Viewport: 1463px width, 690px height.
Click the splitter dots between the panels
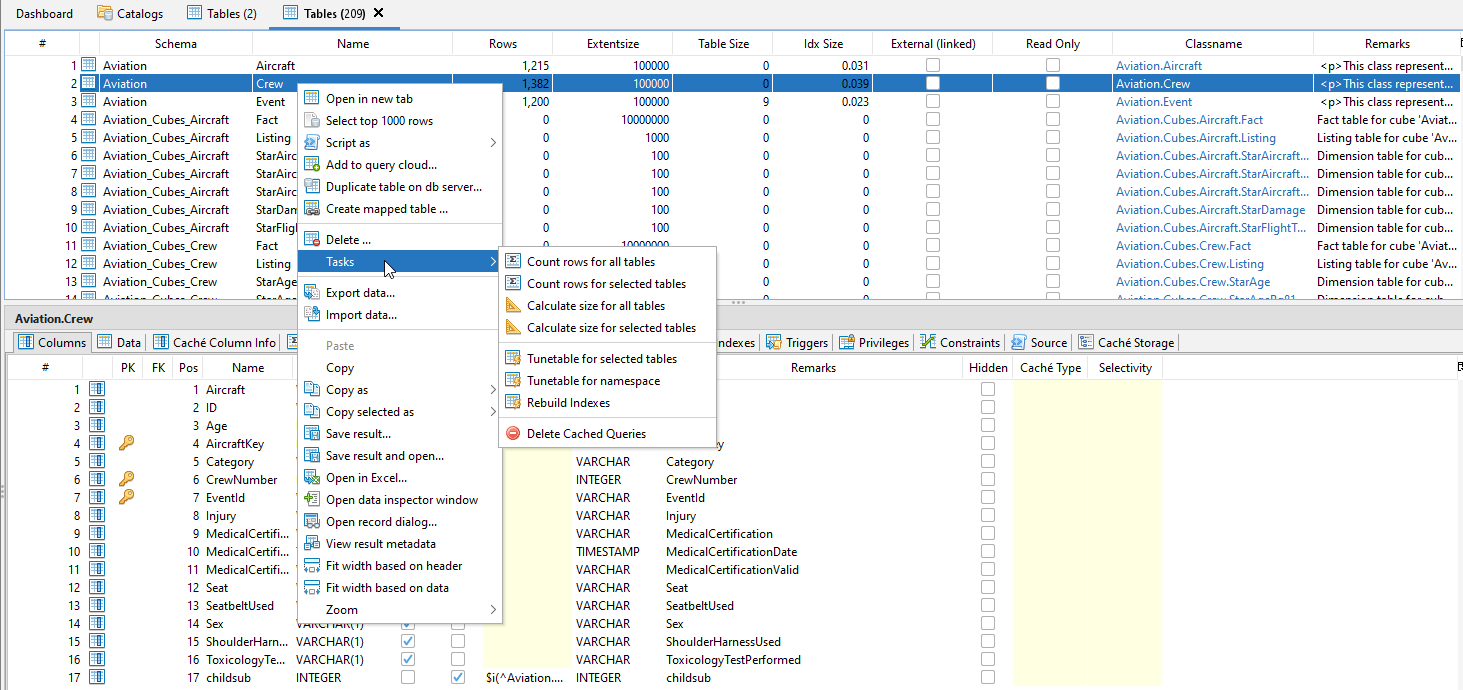pyautogui.click(x=737, y=302)
